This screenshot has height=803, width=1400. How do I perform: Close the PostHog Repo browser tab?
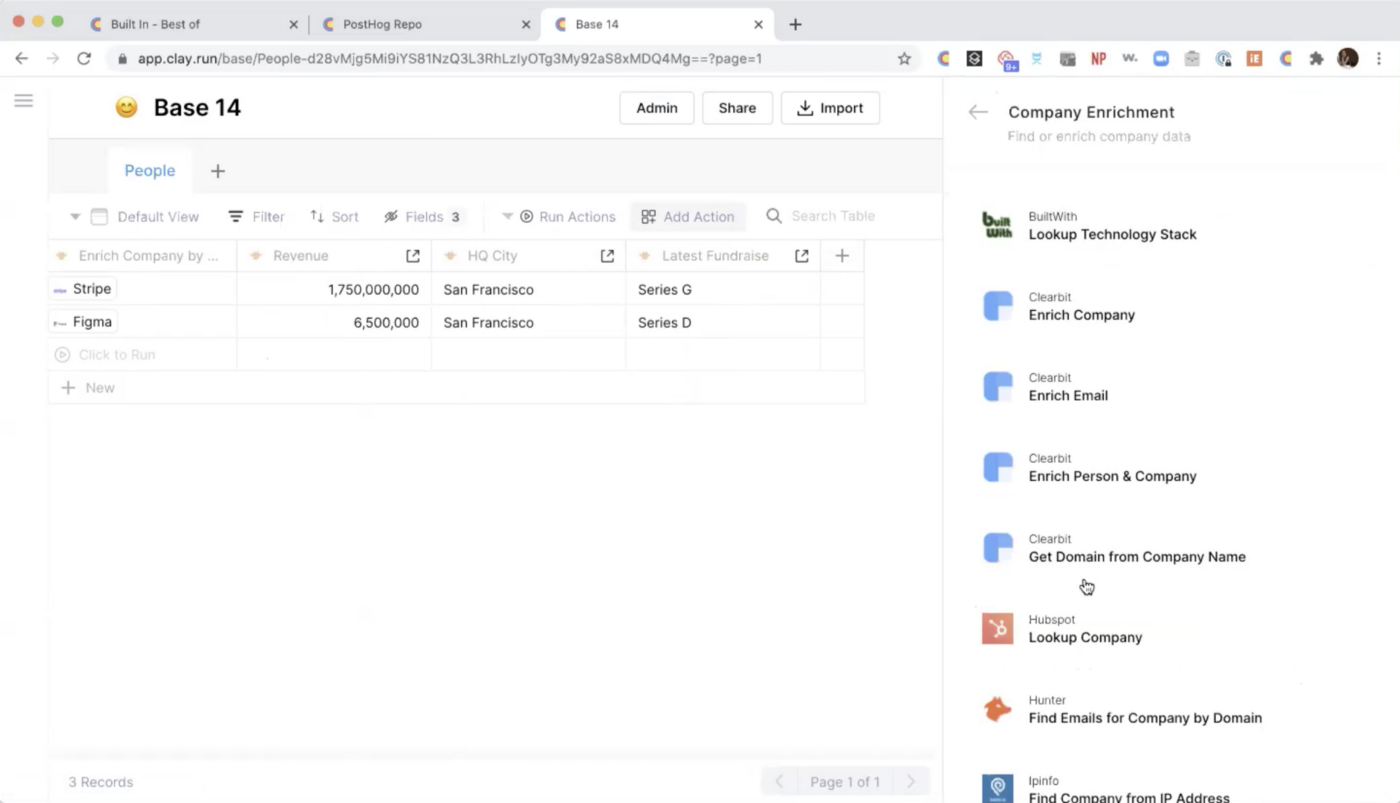[x=526, y=24]
